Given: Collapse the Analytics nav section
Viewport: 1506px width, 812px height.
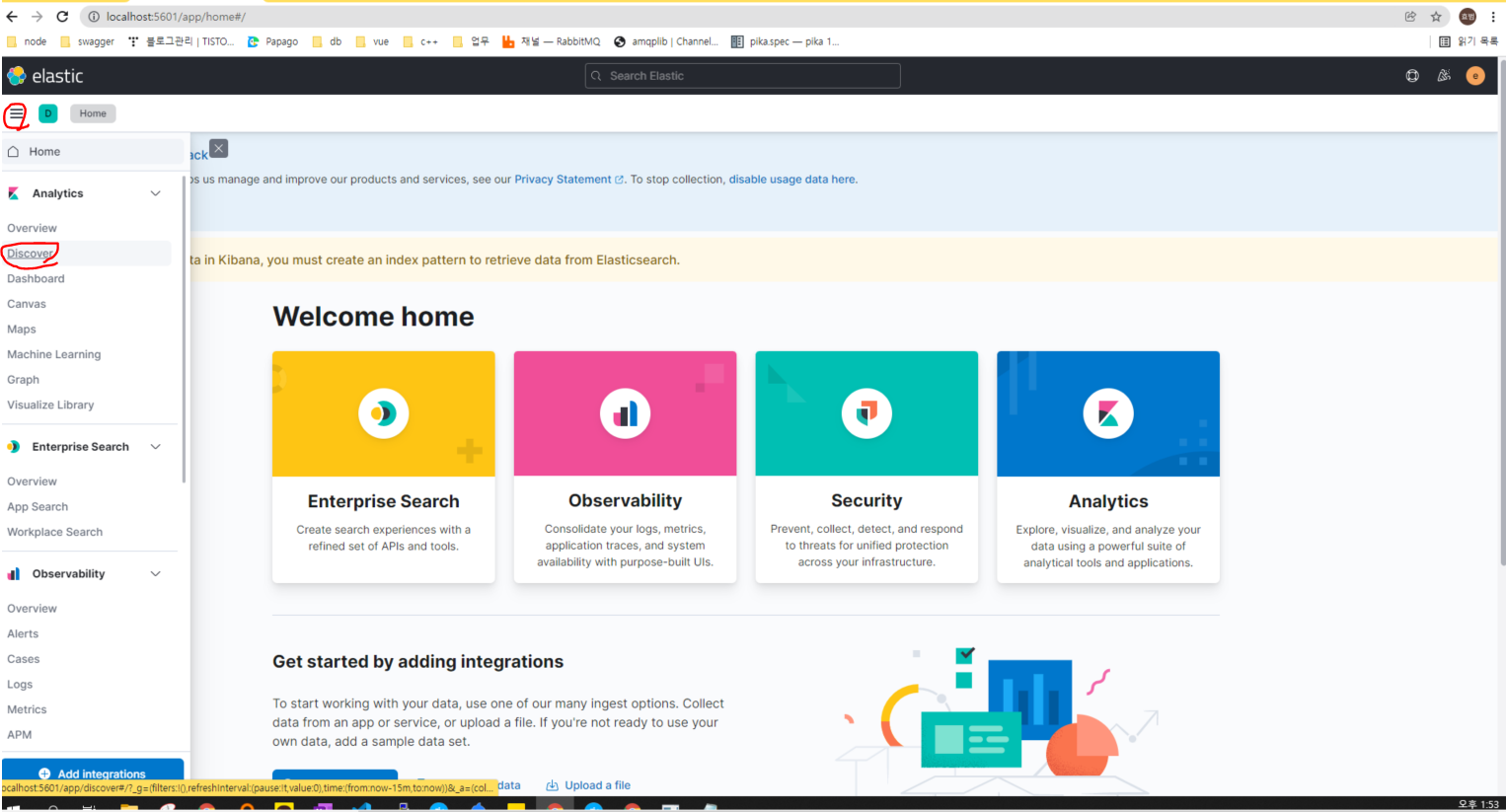Looking at the screenshot, I should 155,193.
